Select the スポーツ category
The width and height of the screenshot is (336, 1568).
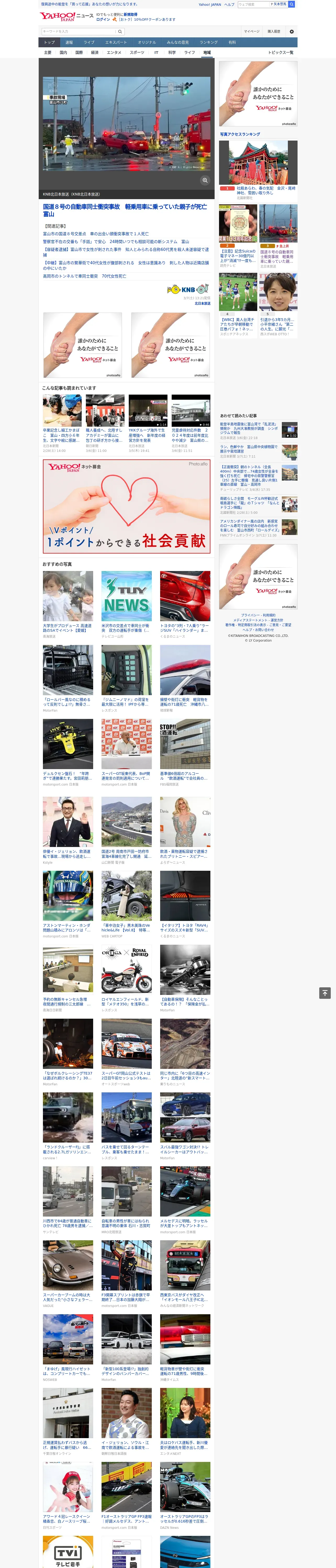(137, 52)
